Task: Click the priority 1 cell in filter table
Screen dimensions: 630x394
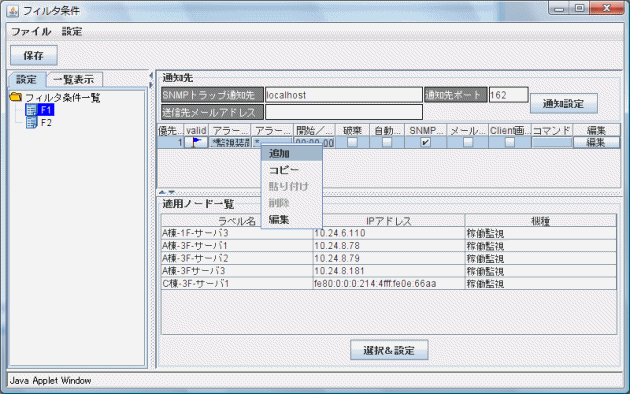Action: coord(170,142)
